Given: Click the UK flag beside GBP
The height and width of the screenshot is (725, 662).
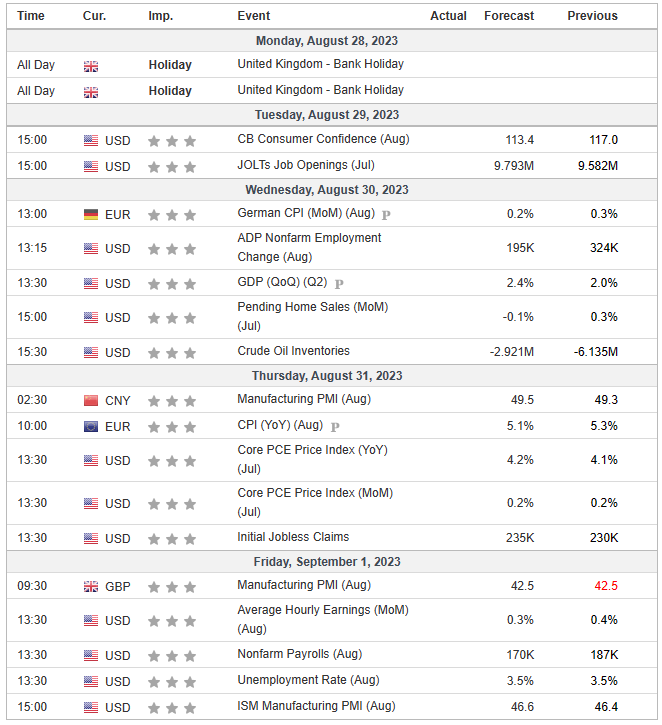Looking at the screenshot, I should (x=91, y=586).
